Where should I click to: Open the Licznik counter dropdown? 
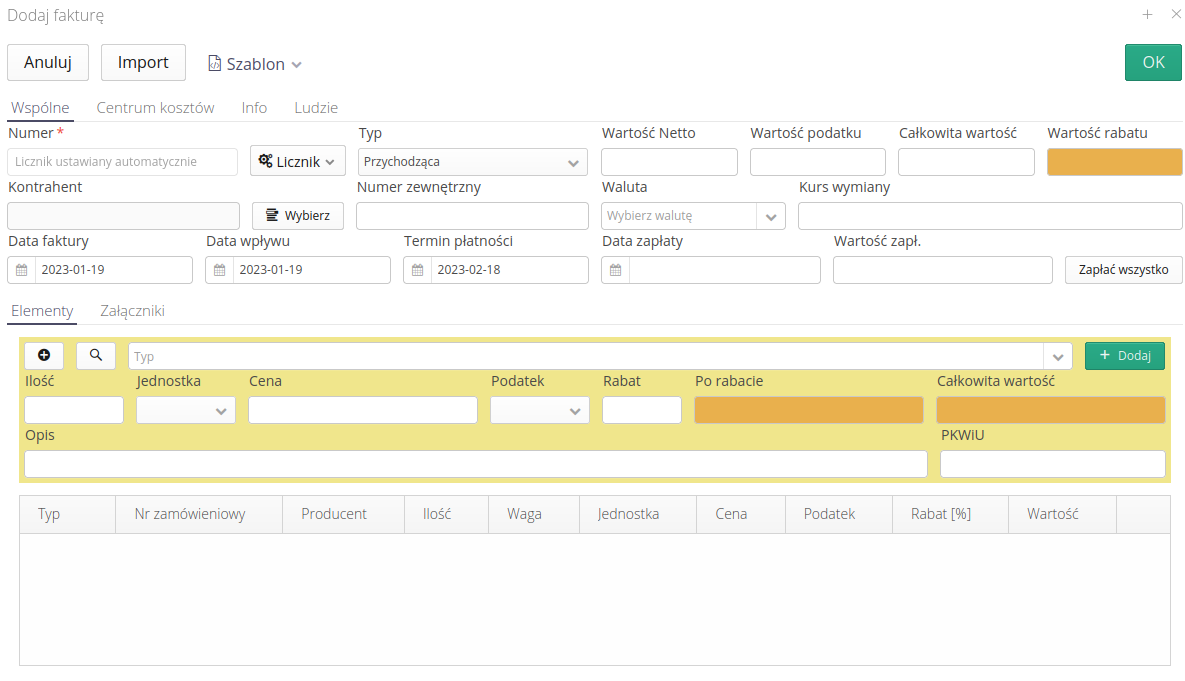[x=297, y=161]
